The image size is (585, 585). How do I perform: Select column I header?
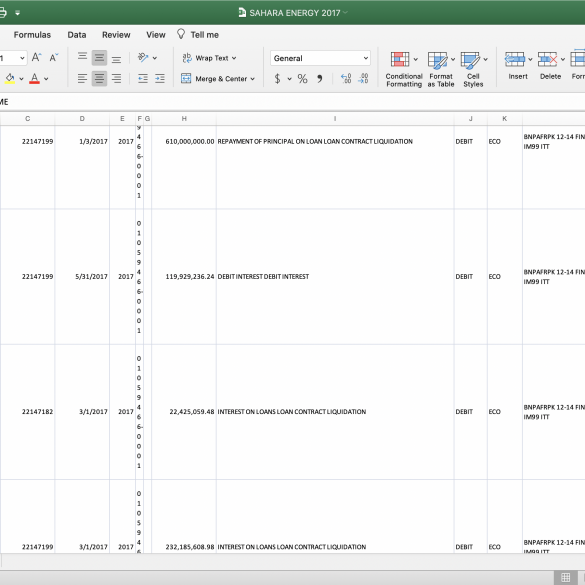click(335, 119)
